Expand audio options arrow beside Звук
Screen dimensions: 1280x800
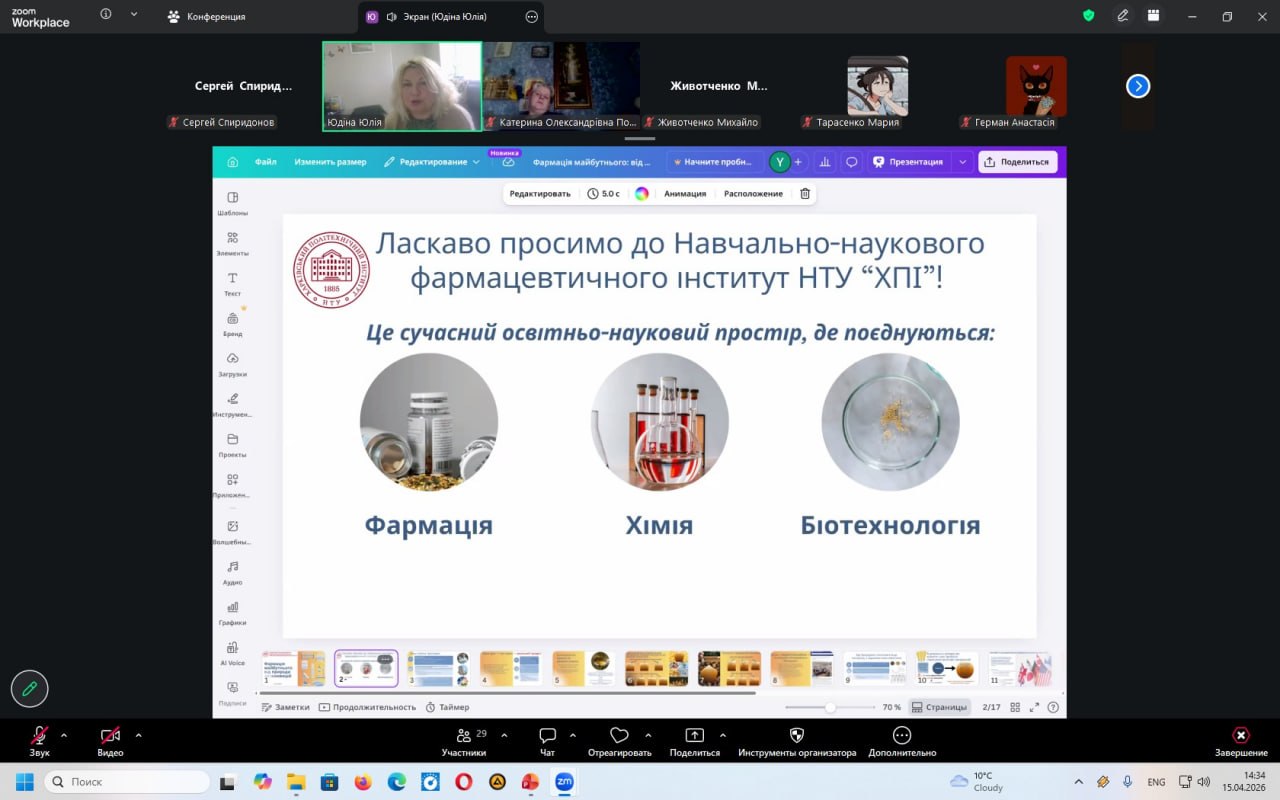coord(64,735)
